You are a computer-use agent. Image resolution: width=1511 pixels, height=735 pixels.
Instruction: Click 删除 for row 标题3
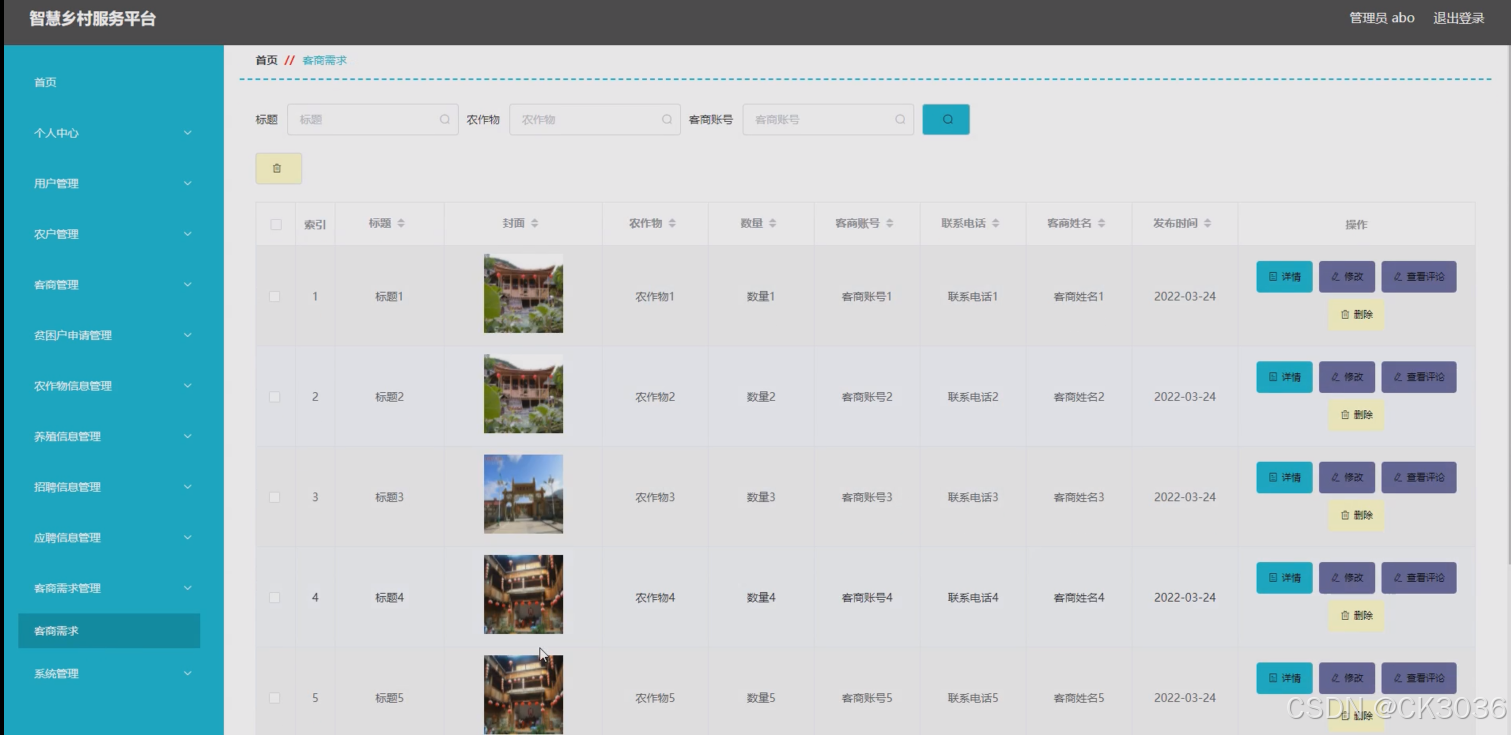(x=1356, y=515)
